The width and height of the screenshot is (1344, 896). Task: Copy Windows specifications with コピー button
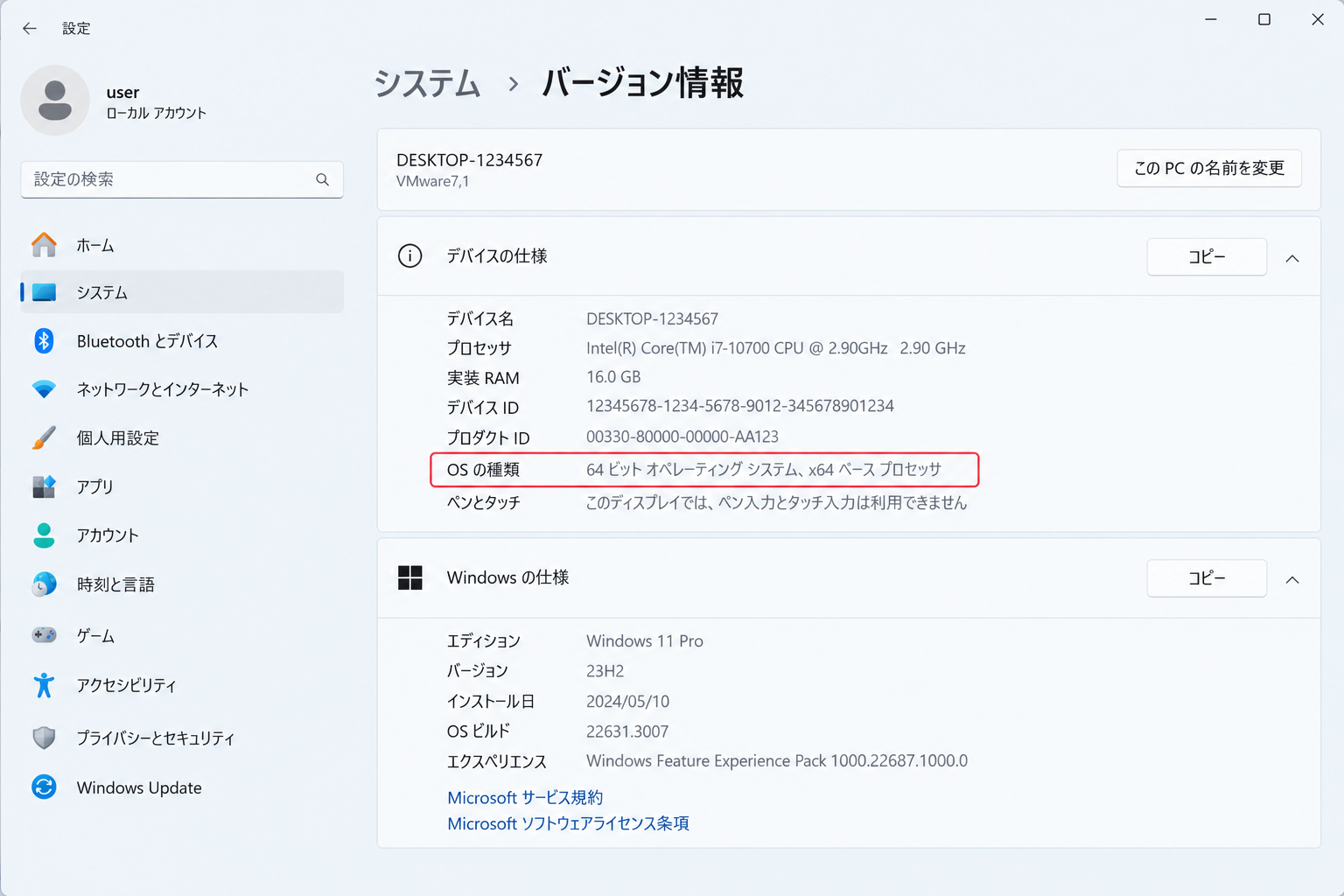tap(1207, 577)
